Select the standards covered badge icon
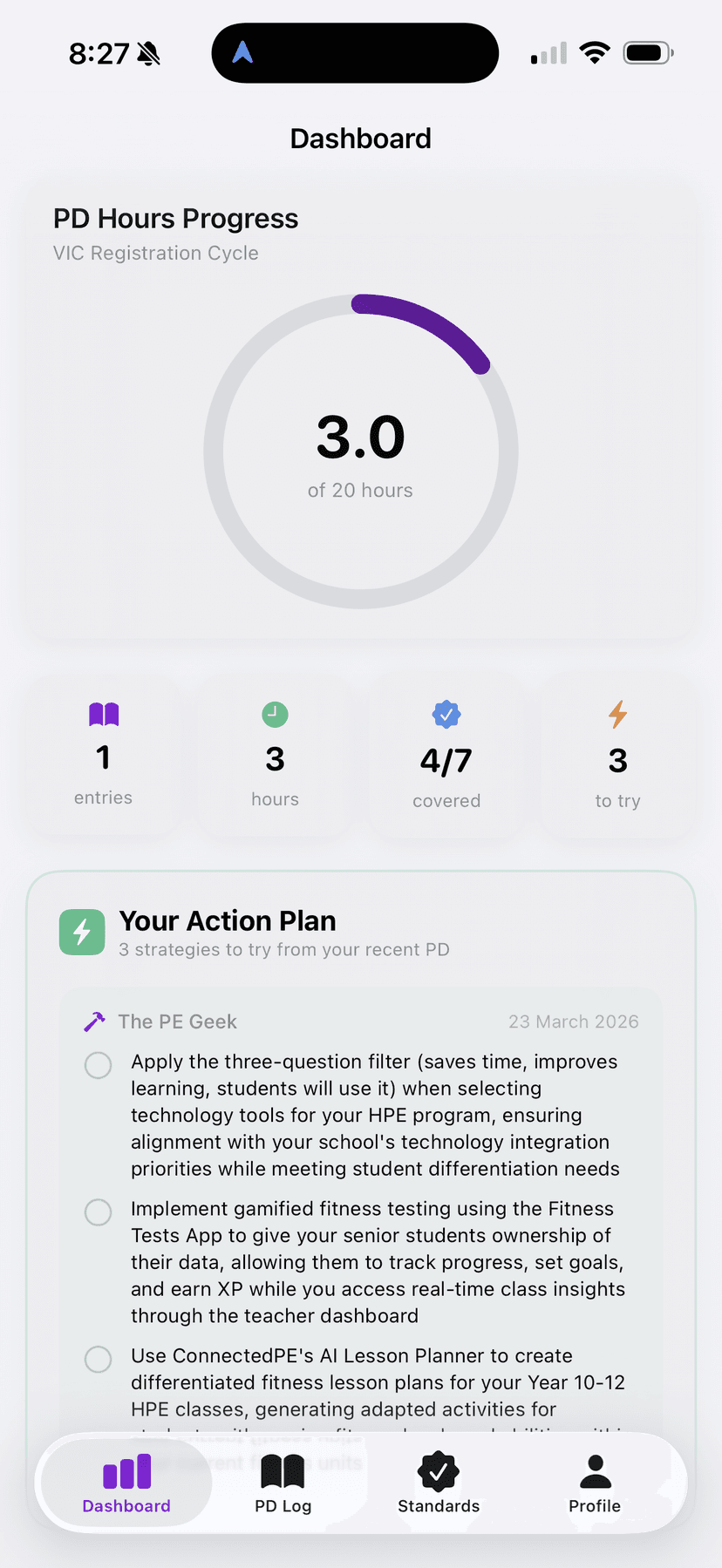This screenshot has height=1568, width=722. (446, 713)
